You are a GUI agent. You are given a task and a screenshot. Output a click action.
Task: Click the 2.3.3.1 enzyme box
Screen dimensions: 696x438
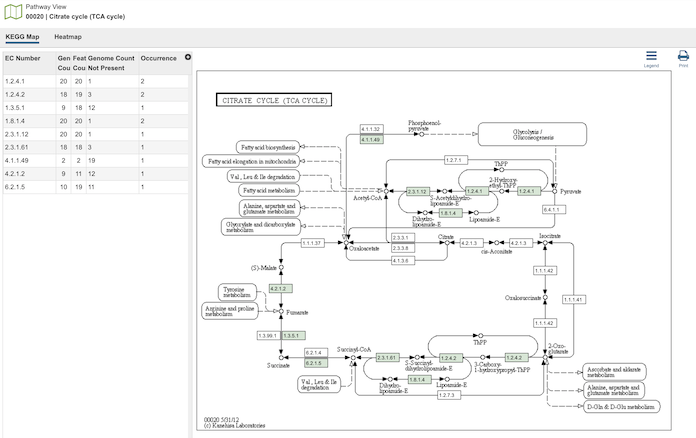coord(403,238)
